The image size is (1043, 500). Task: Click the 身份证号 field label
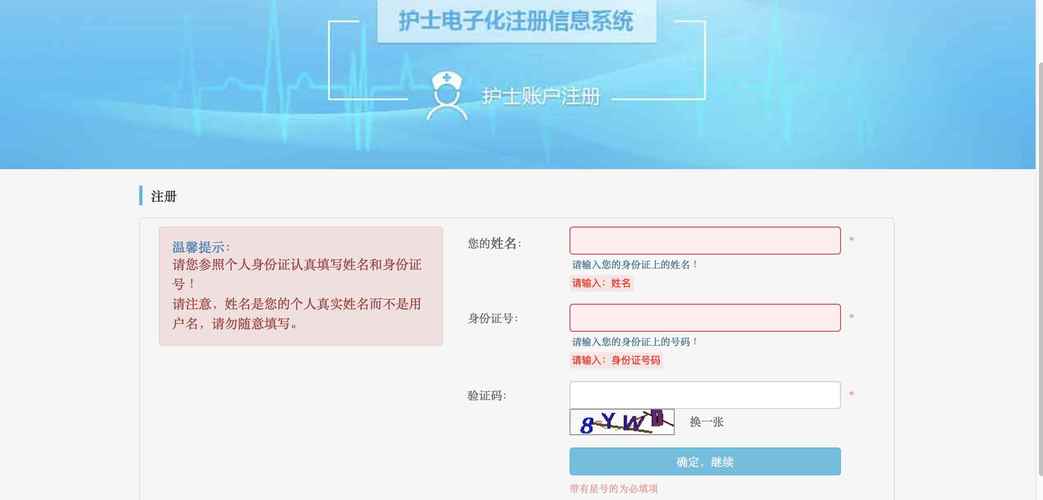tap(492, 318)
